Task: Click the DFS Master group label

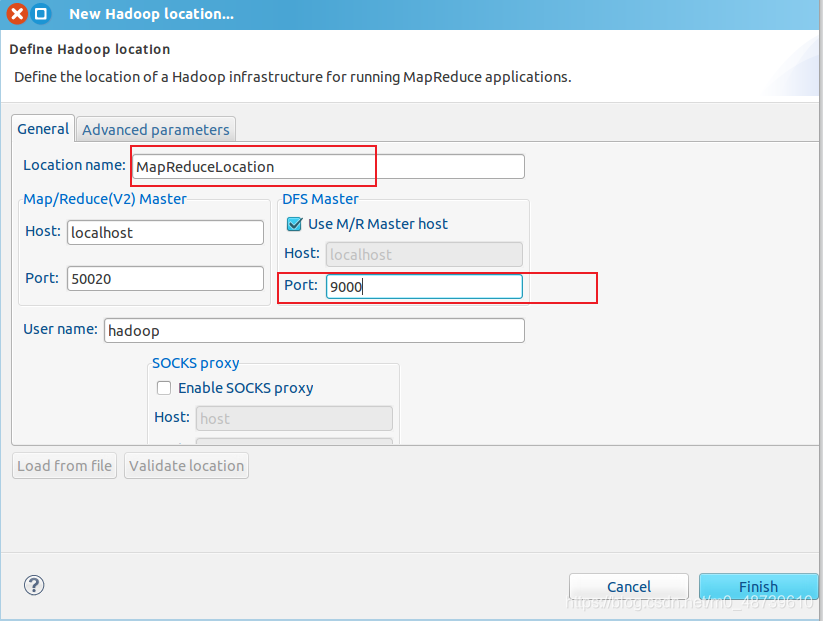Action: tap(320, 199)
